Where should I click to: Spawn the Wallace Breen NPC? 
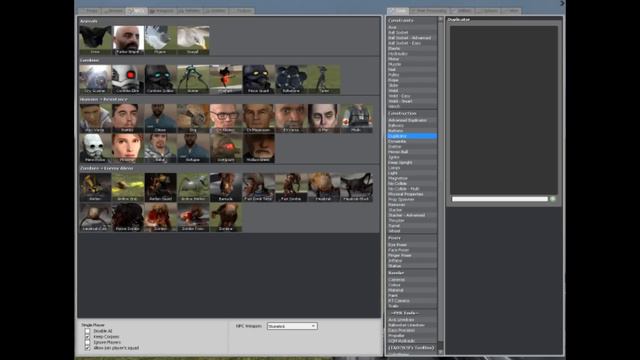pos(258,148)
